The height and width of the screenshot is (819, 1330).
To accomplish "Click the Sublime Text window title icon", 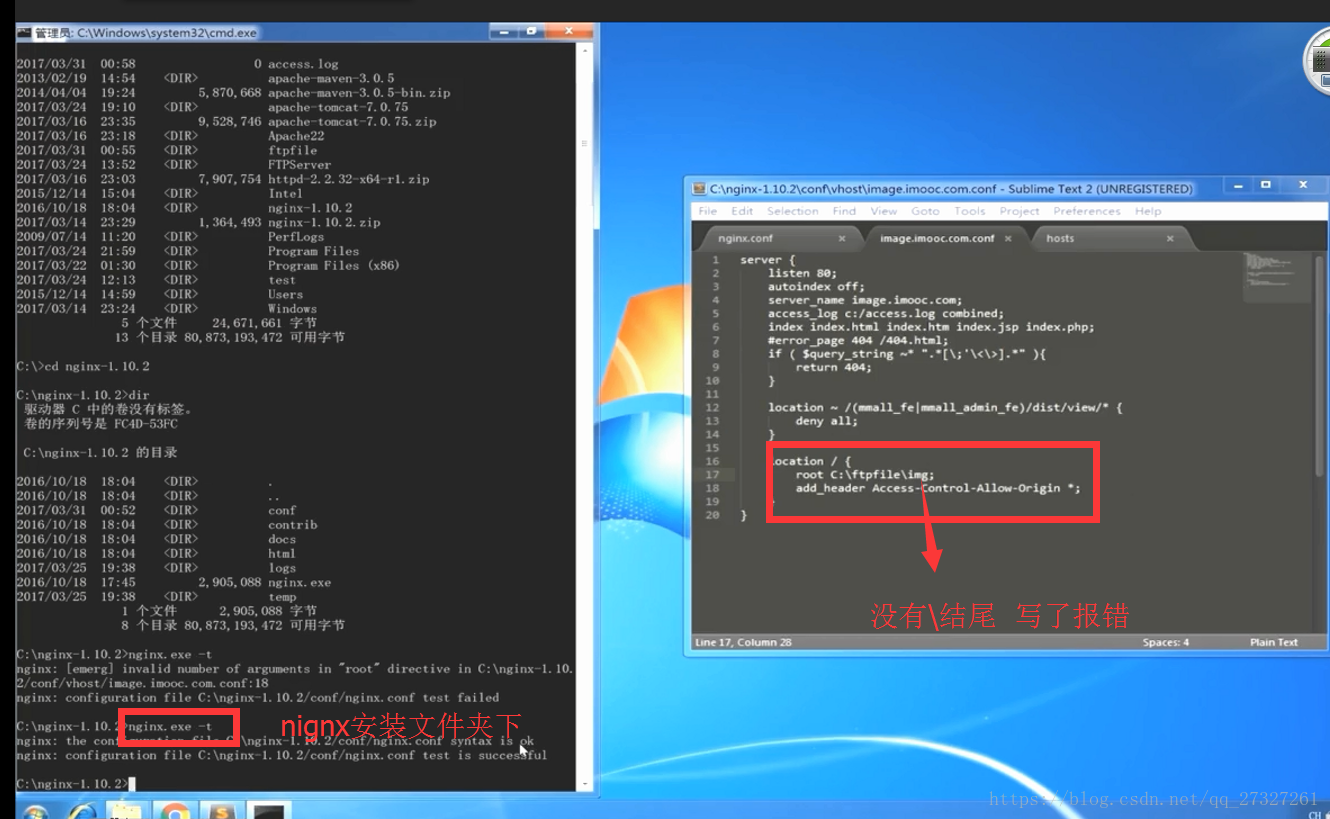I will coord(701,188).
